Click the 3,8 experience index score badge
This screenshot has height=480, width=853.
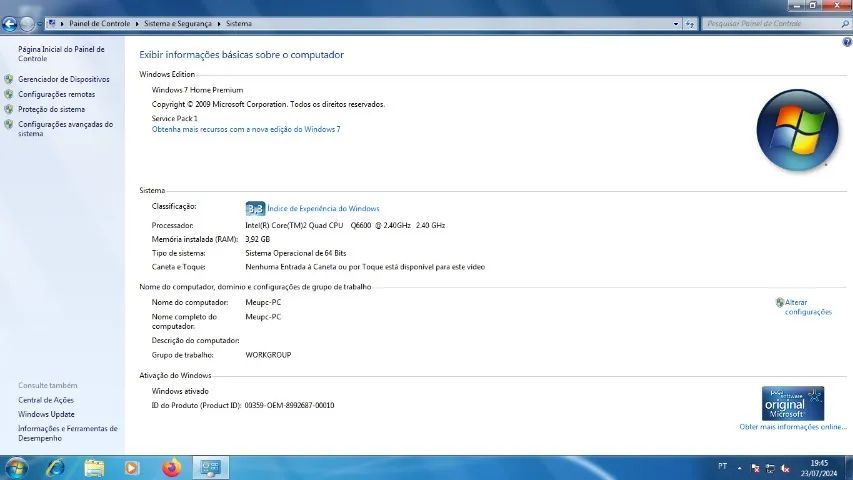(x=255, y=208)
